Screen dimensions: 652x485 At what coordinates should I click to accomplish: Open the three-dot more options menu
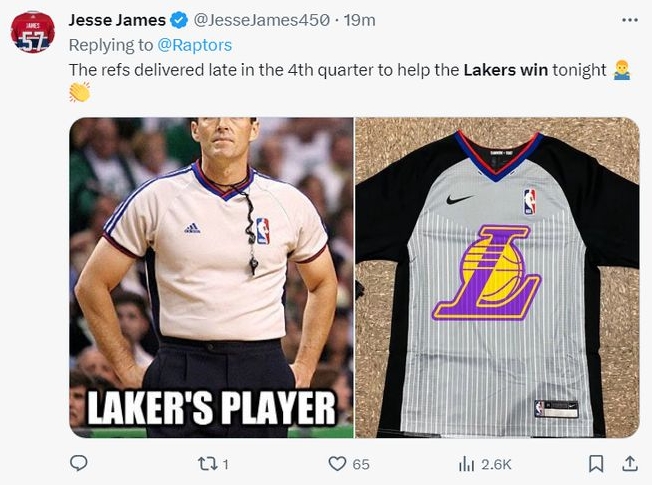coord(629,19)
